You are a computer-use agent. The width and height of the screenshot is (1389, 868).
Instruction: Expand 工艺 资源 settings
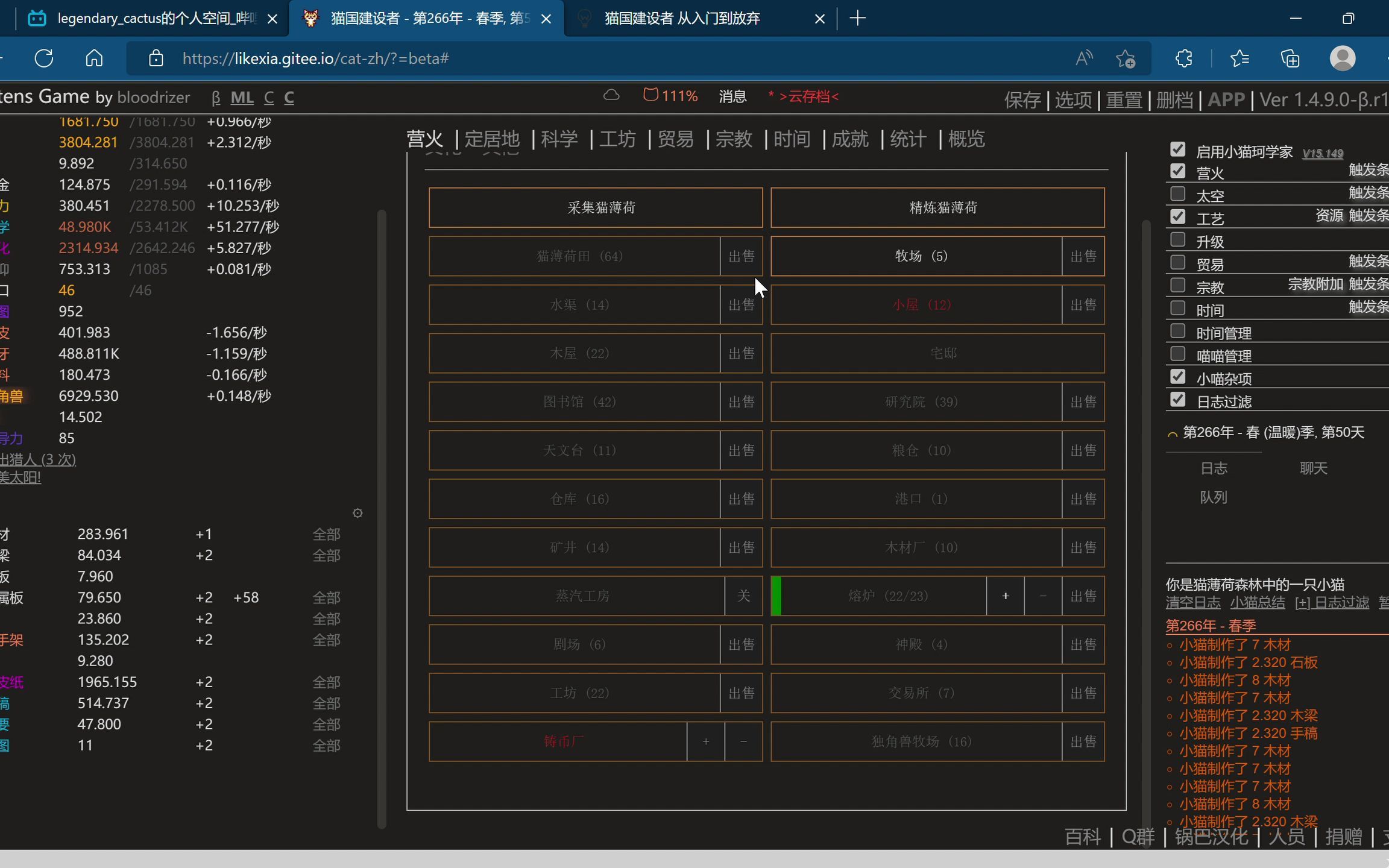click(1329, 215)
